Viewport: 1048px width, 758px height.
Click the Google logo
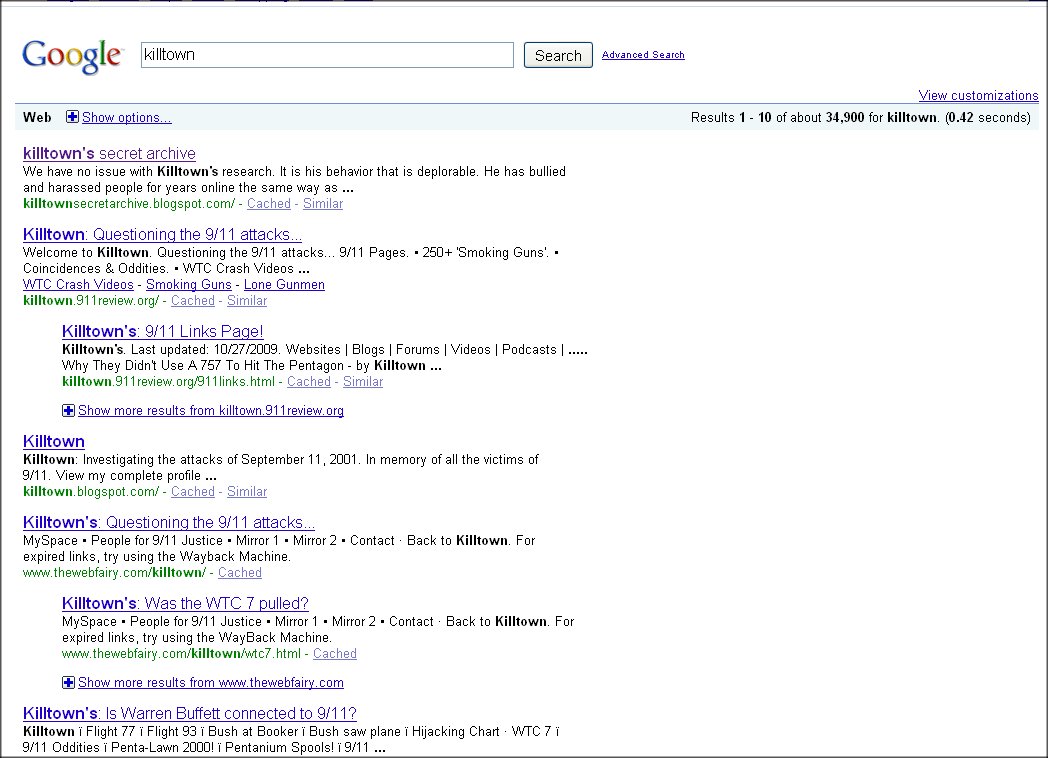click(72, 56)
